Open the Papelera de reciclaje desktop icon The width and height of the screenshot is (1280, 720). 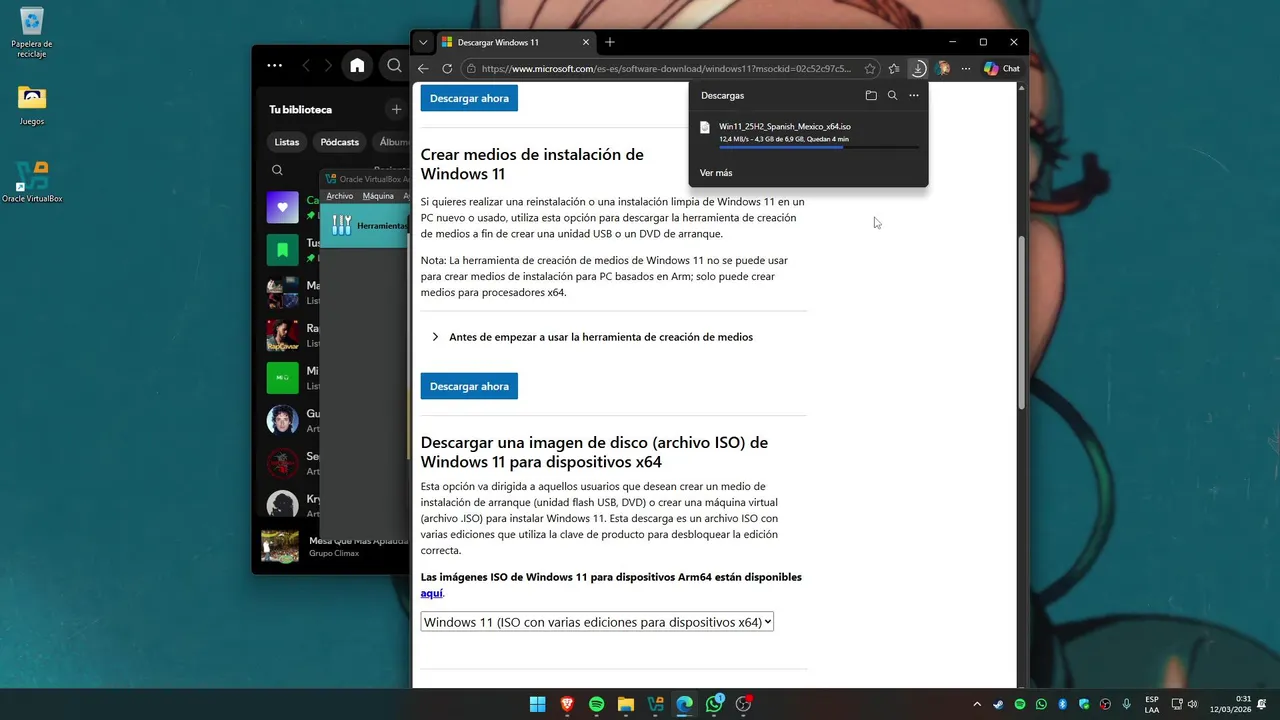(x=32, y=31)
